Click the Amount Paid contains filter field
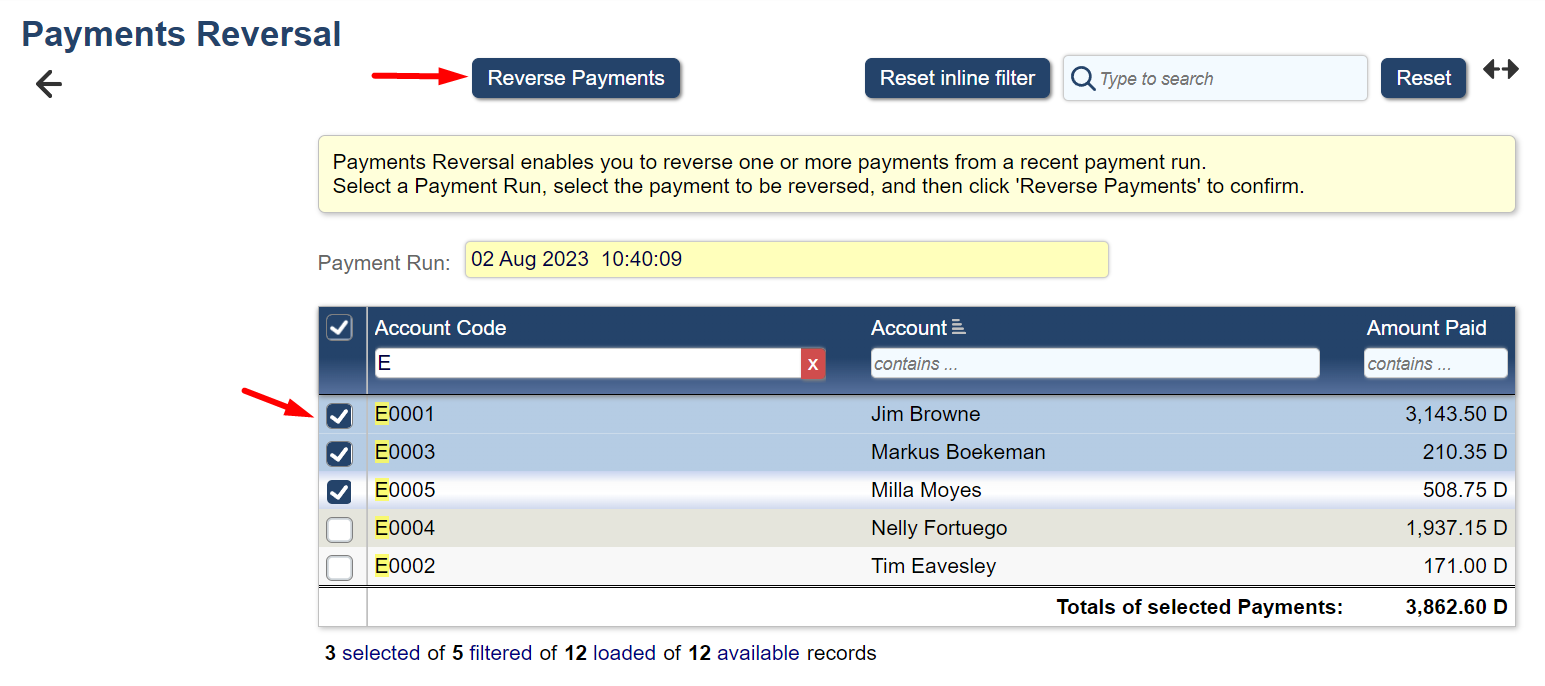 (x=1435, y=364)
